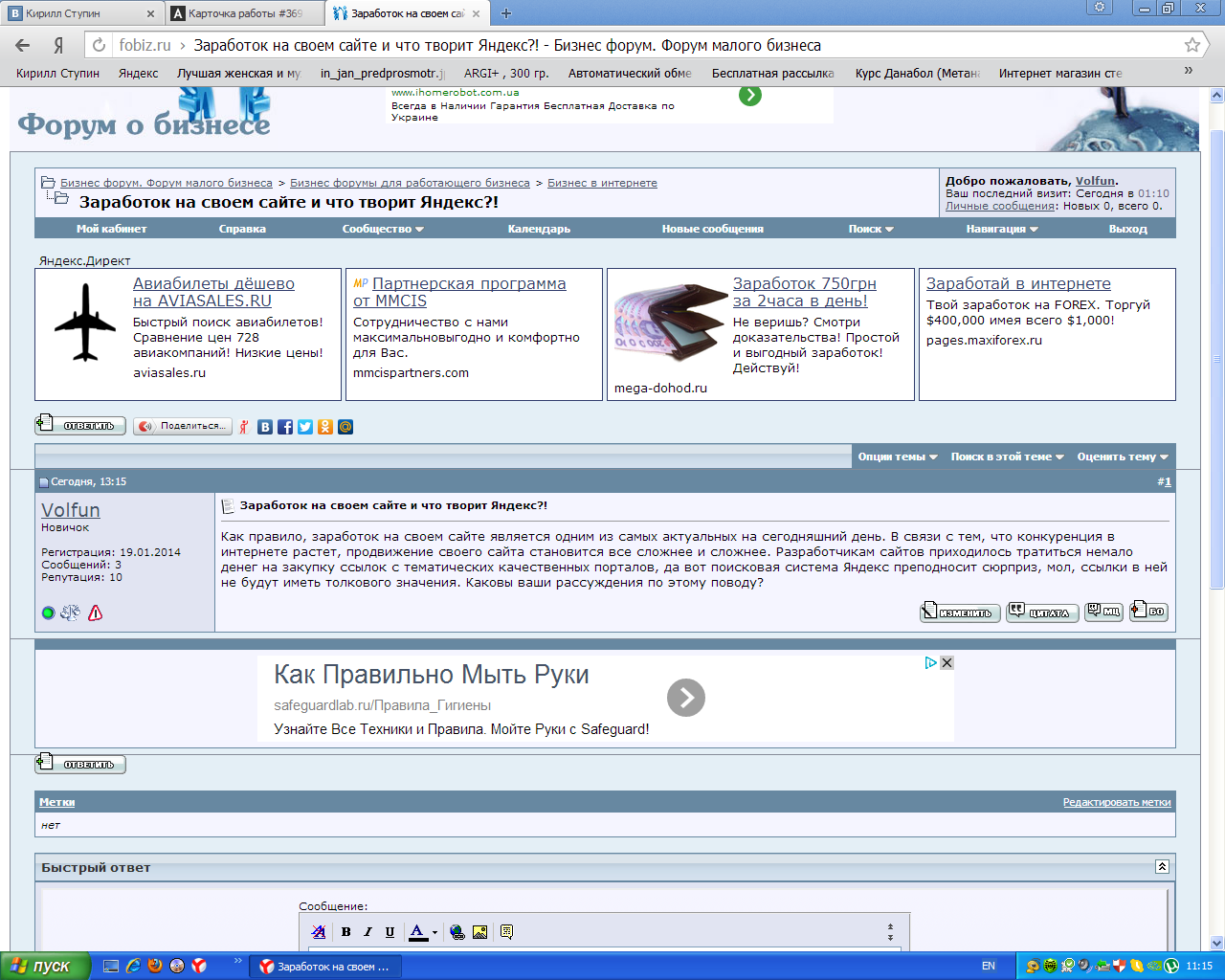Click the page vertical scrollbar down arrow

pyautogui.click(x=1217, y=943)
